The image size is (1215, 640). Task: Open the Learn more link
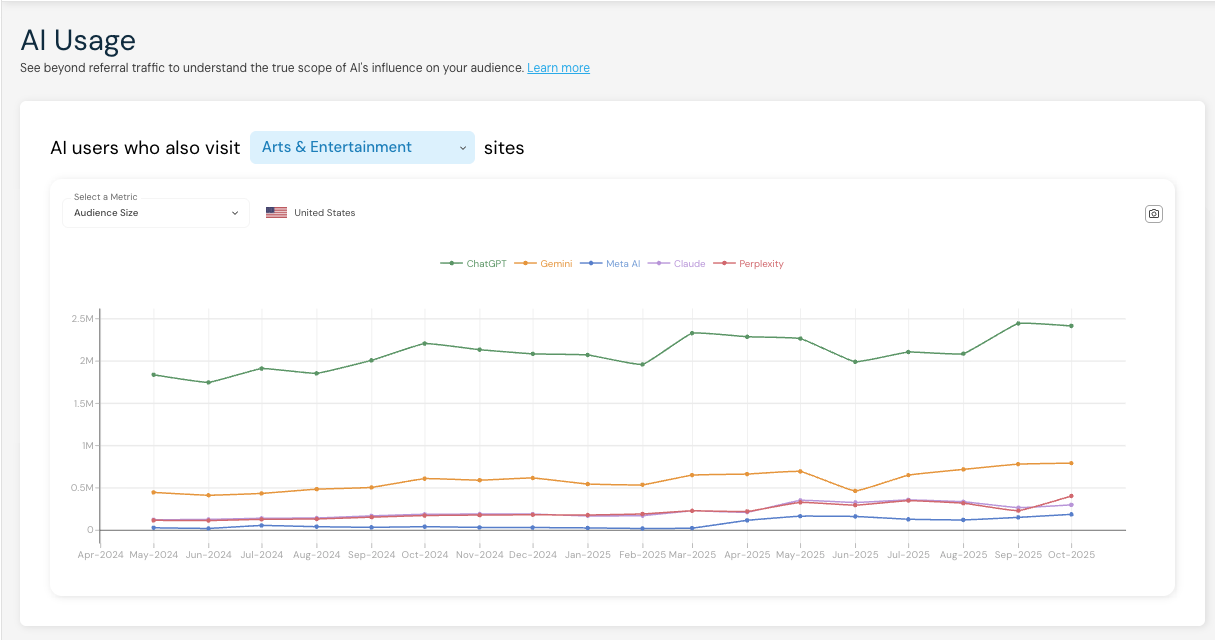(x=558, y=68)
